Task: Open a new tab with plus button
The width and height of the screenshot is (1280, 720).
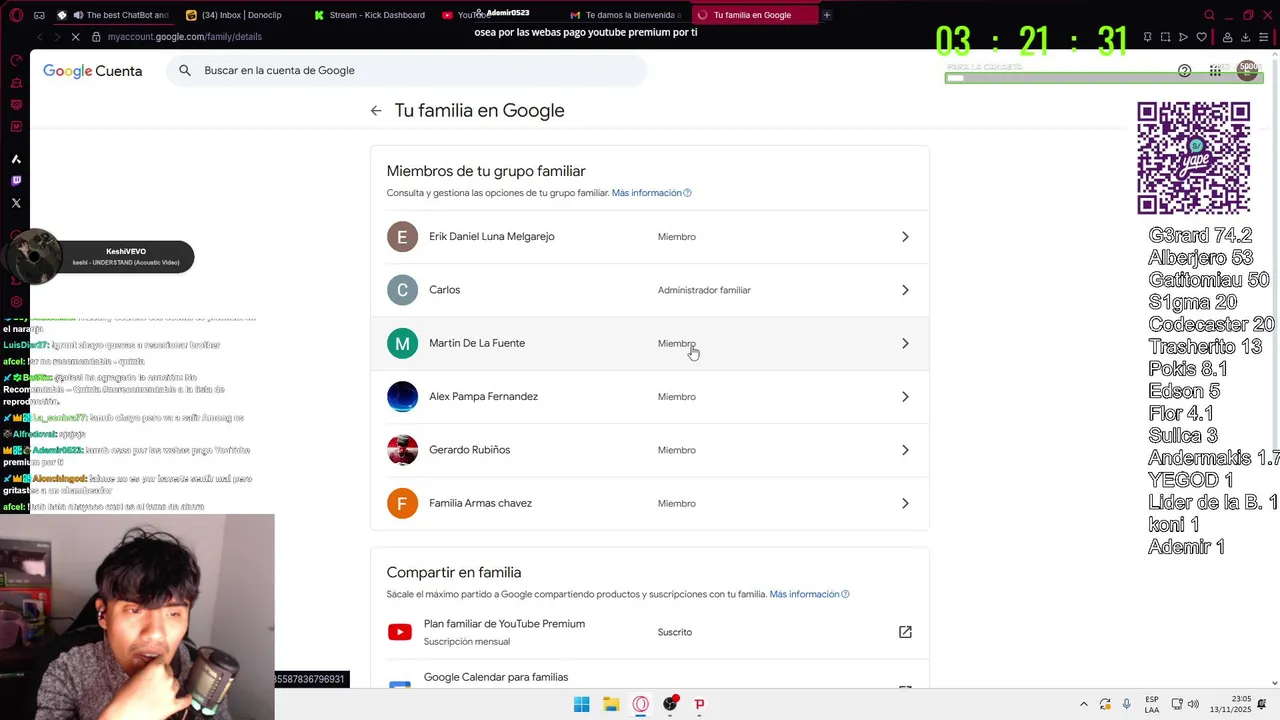Action: click(x=827, y=15)
